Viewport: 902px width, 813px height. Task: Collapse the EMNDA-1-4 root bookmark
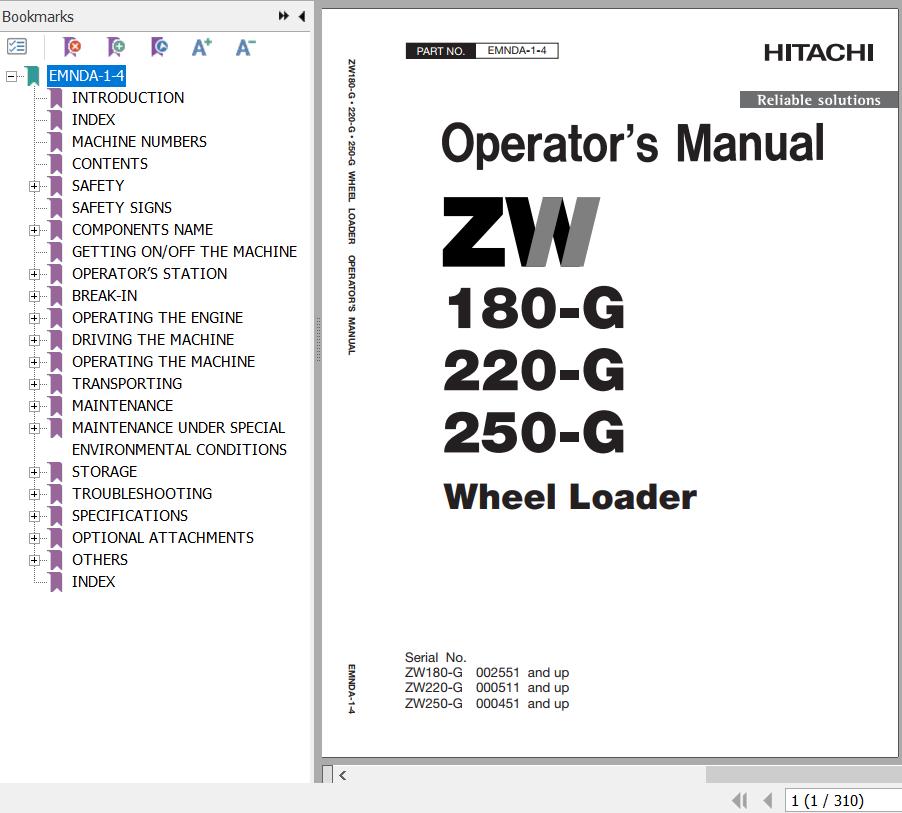pos(11,76)
